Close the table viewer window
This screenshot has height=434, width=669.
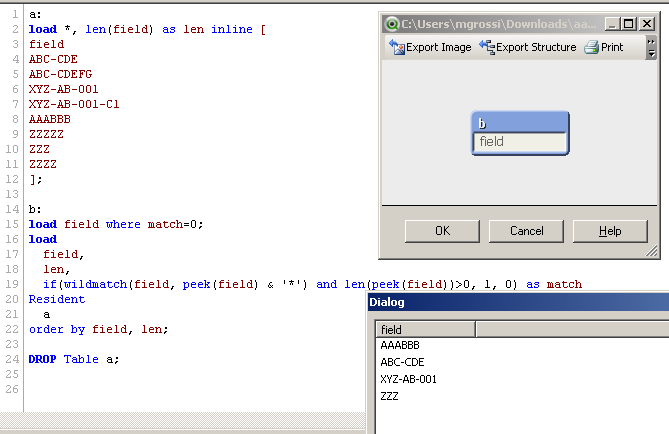(648, 24)
